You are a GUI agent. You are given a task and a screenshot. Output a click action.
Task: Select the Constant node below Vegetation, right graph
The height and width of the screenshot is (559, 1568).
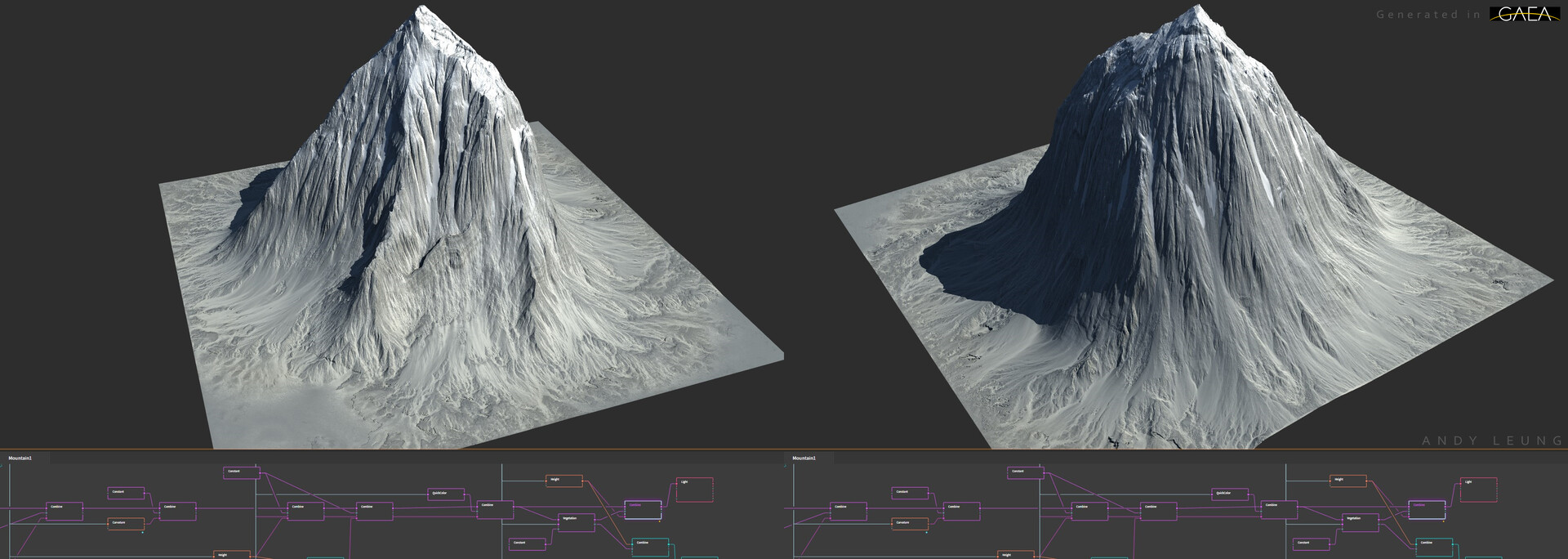[1312, 543]
